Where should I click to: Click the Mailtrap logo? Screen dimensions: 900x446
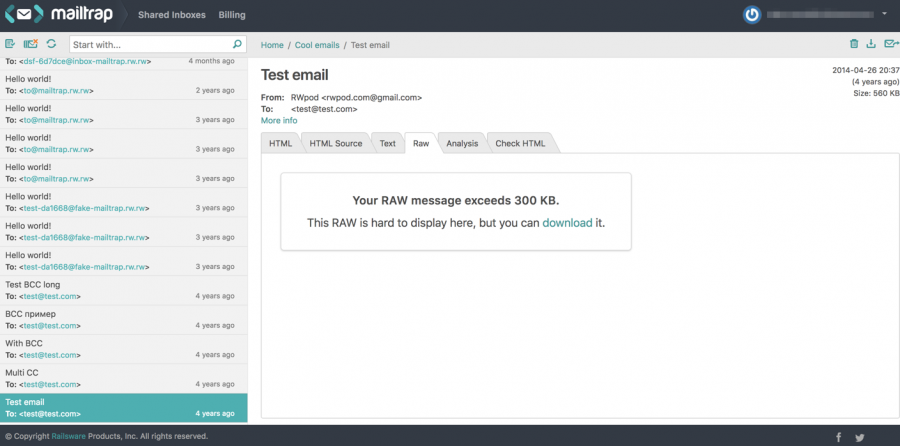click(59, 14)
